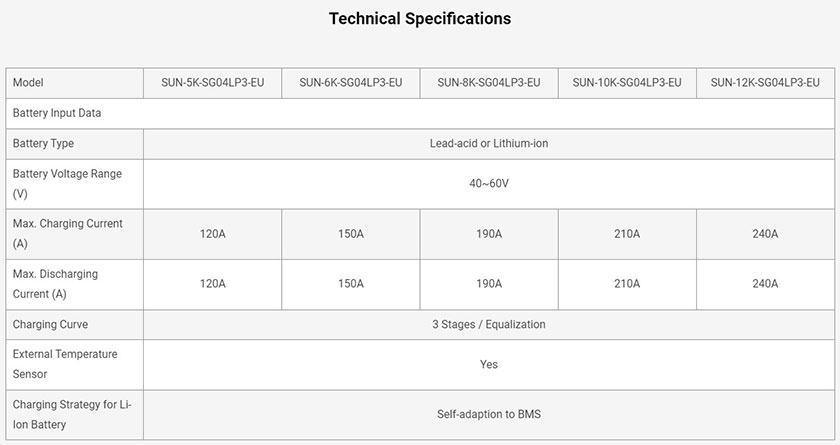Click the 190A max discharging current cell
Viewport: 840px width, 445px height.
pyautogui.click(x=489, y=284)
